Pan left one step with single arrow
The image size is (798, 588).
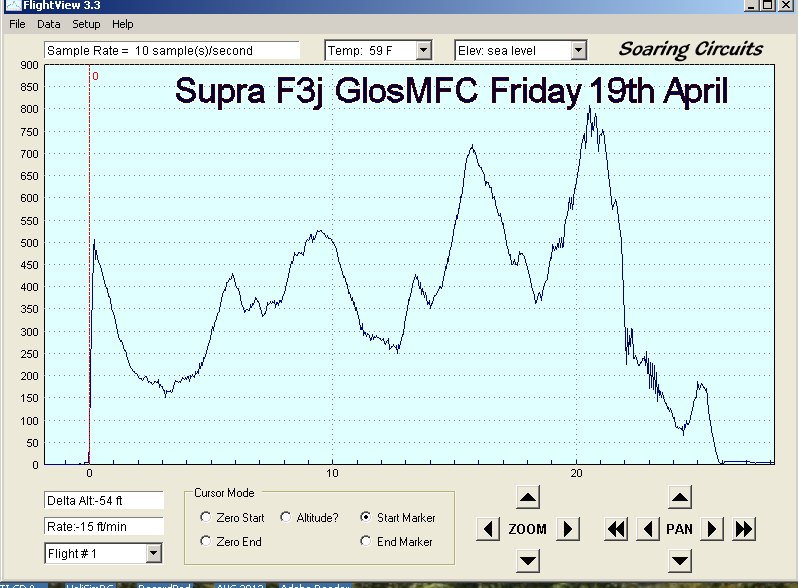tap(648, 529)
